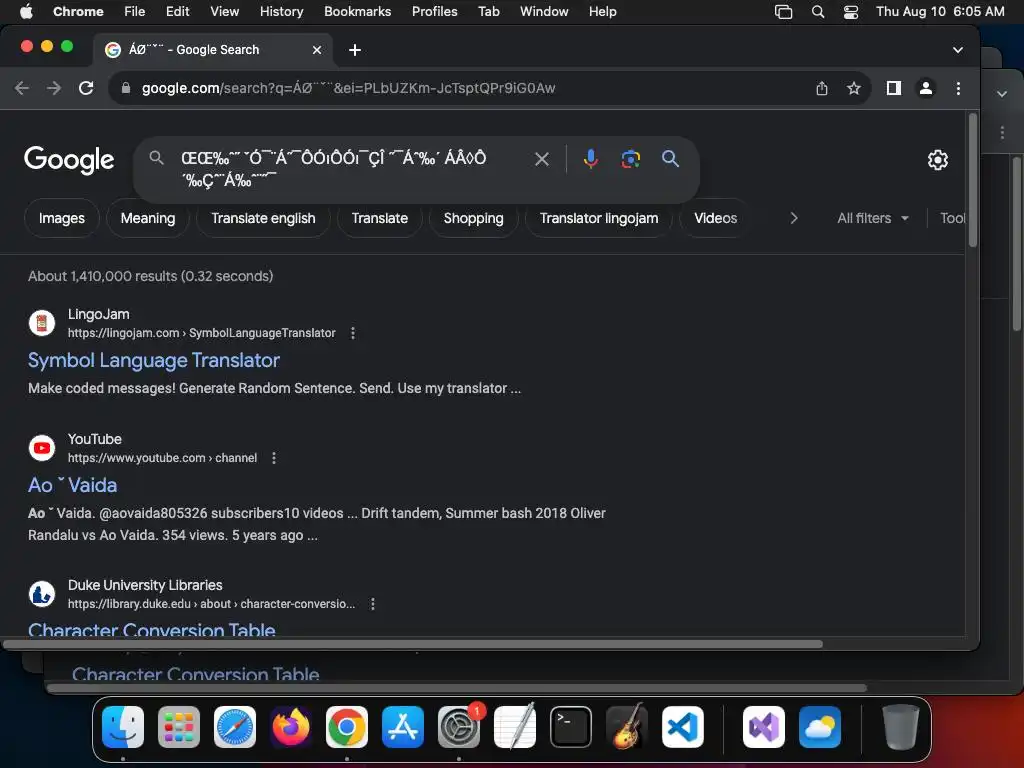Reload the current page
This screenshot has width=1024, height=768.
(86, 88)
